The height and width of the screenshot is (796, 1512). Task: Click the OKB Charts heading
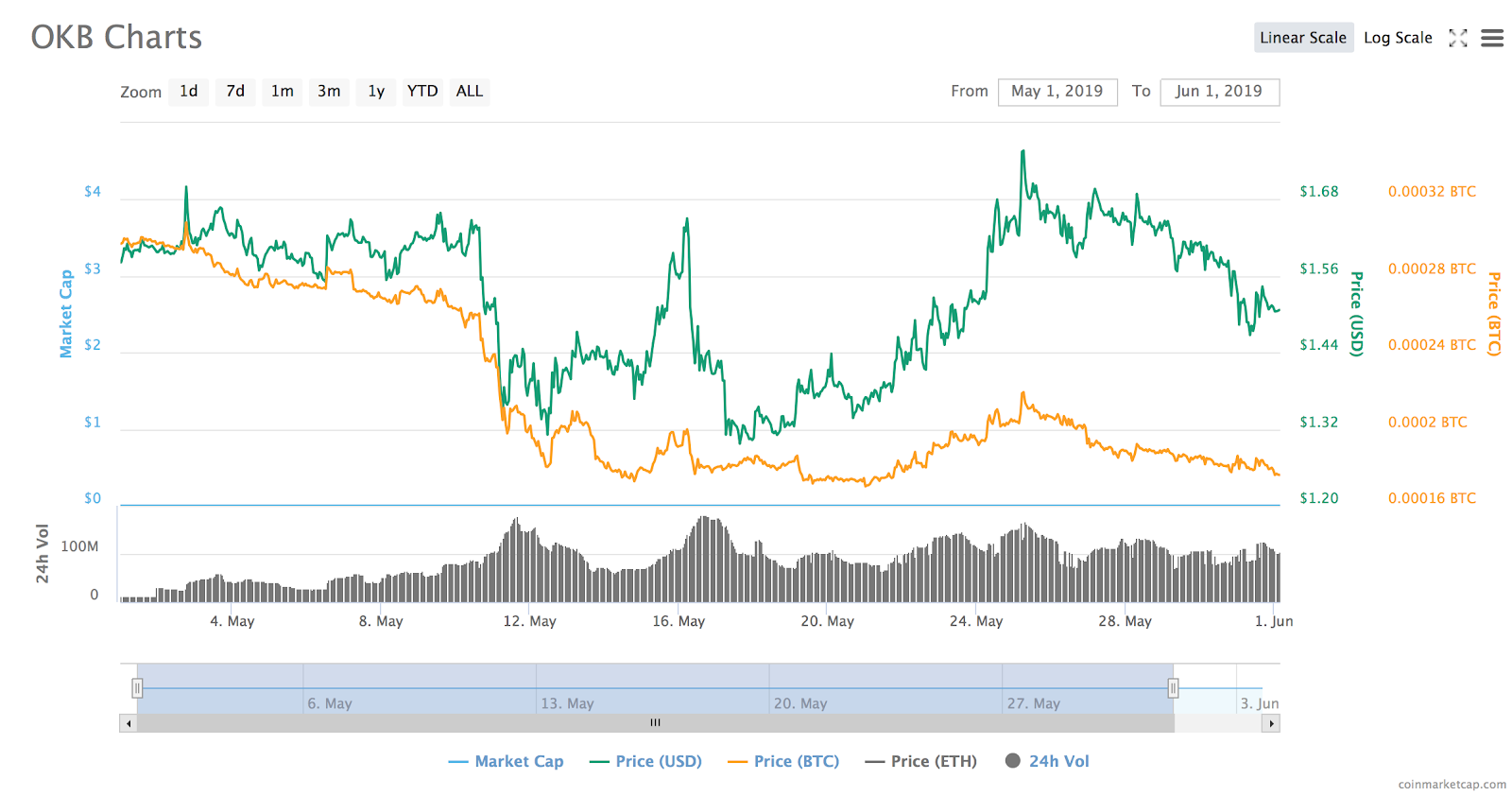pyautogui.click(x=116, y=38)
